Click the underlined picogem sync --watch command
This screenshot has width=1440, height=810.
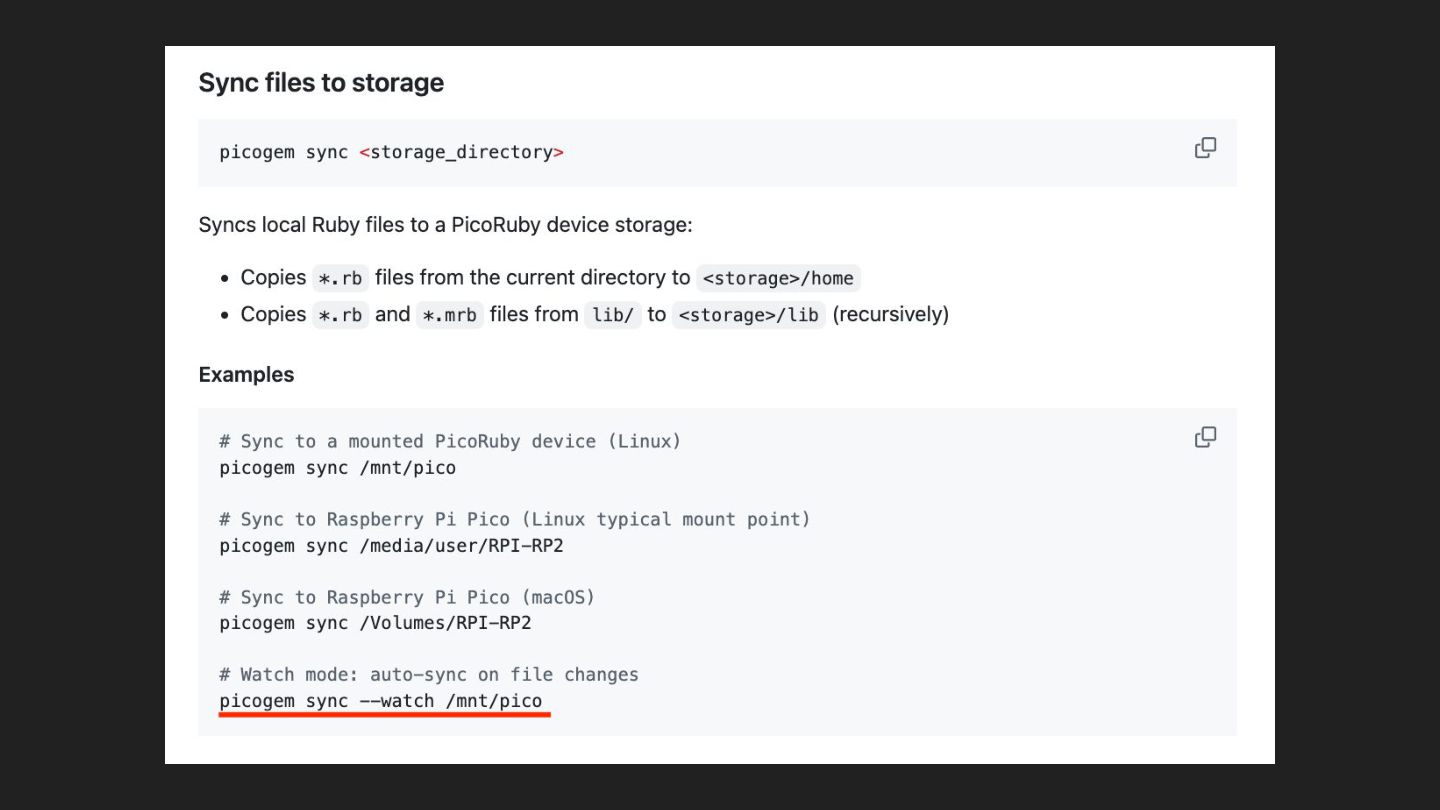pos(380,701)
